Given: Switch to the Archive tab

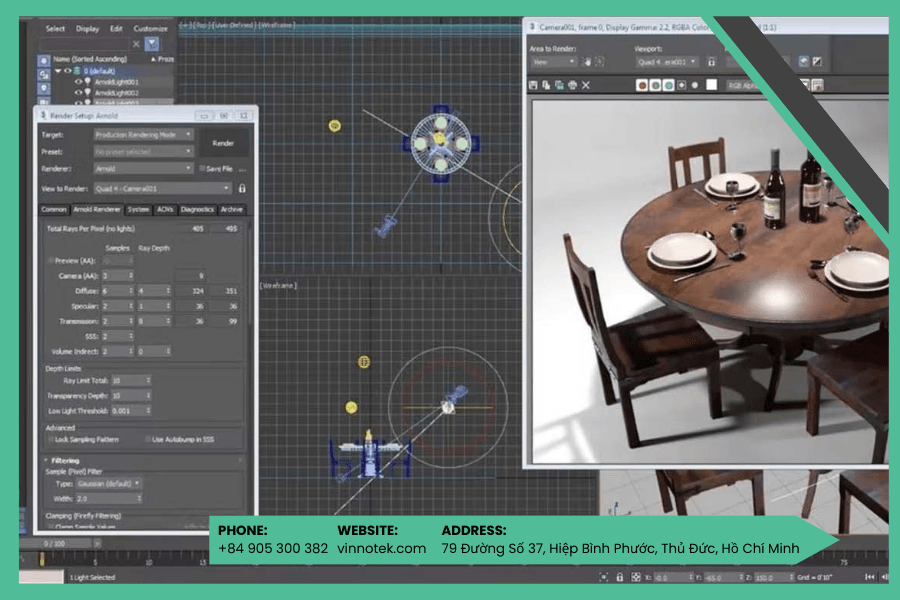Looking at the screenshot, I should pyautogui.click(x=232, y=210).
